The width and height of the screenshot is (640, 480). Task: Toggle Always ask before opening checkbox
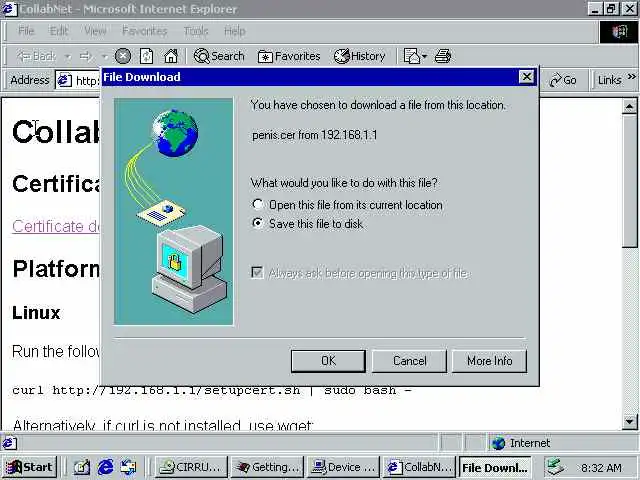(257, 272)
